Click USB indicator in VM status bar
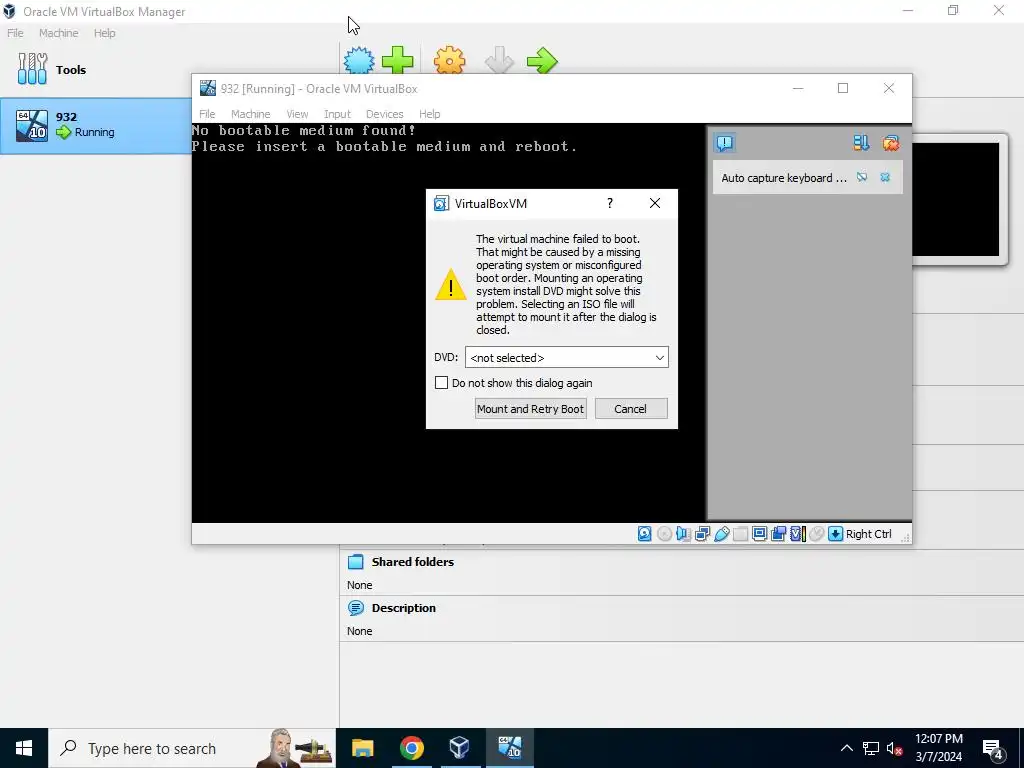 pos(722,534)
